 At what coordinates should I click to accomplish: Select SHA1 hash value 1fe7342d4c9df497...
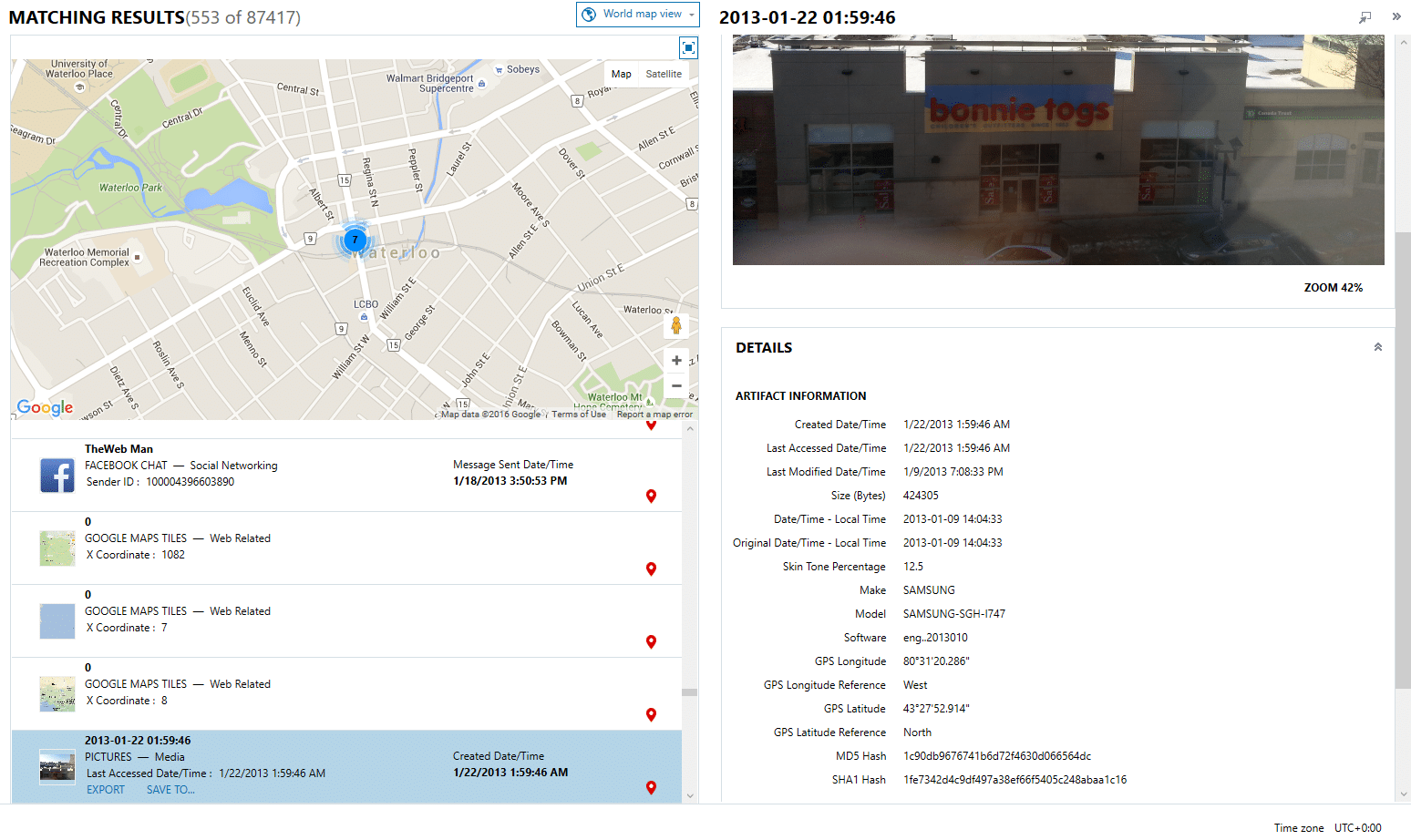click(x=1014, y=780)
